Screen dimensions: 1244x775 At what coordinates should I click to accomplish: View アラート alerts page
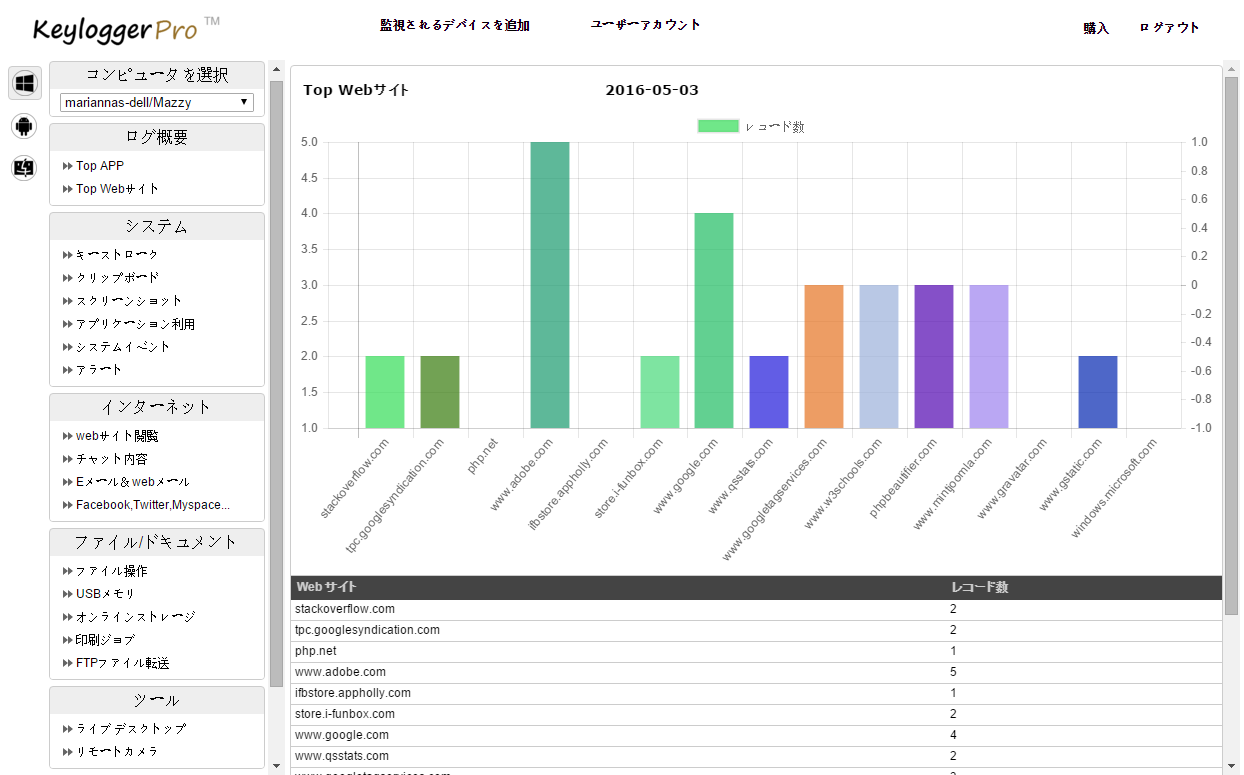tap(99, 370)
